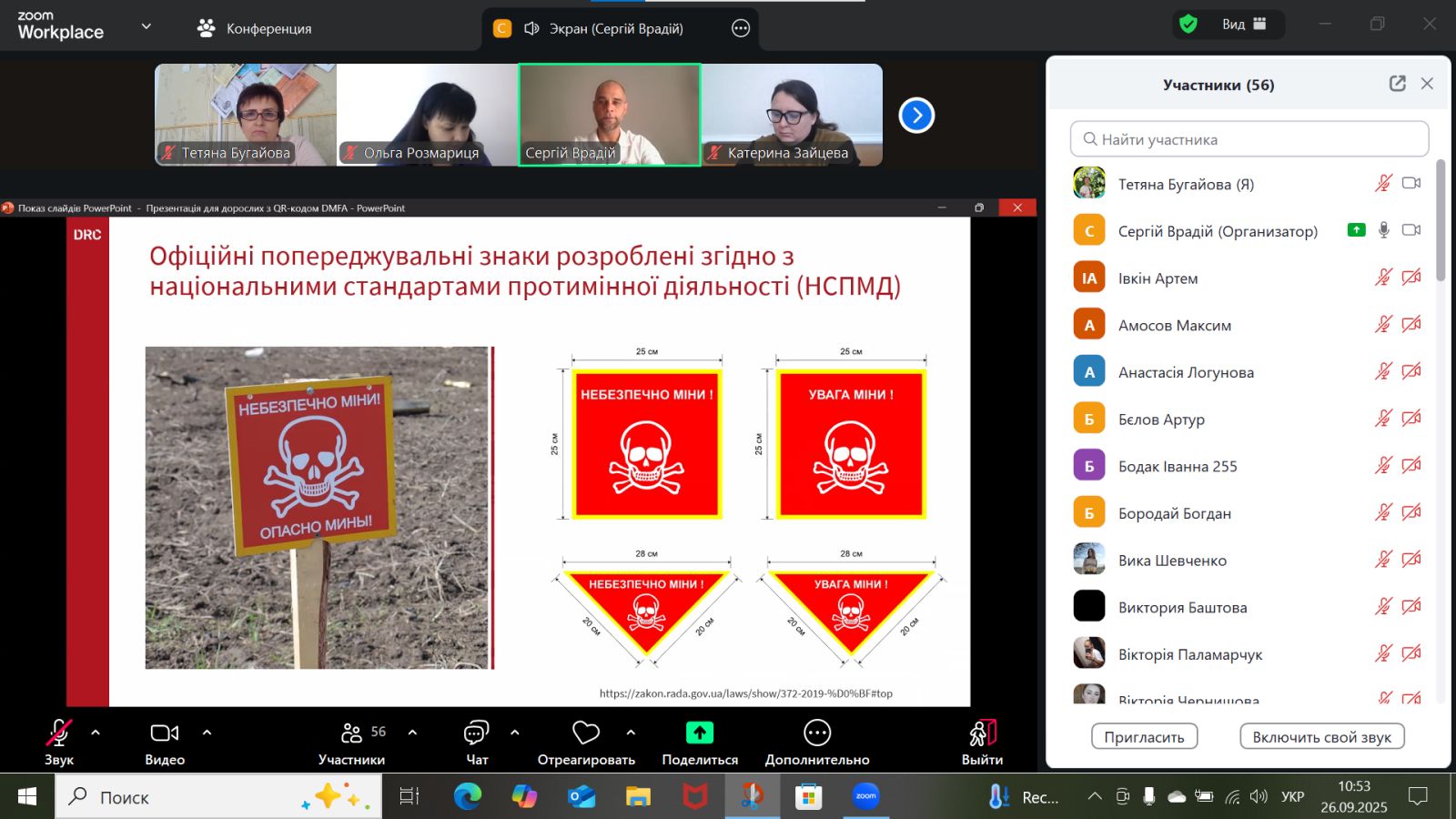Click the Пригласить button

pyautogui.click(x=1144, y=737)
